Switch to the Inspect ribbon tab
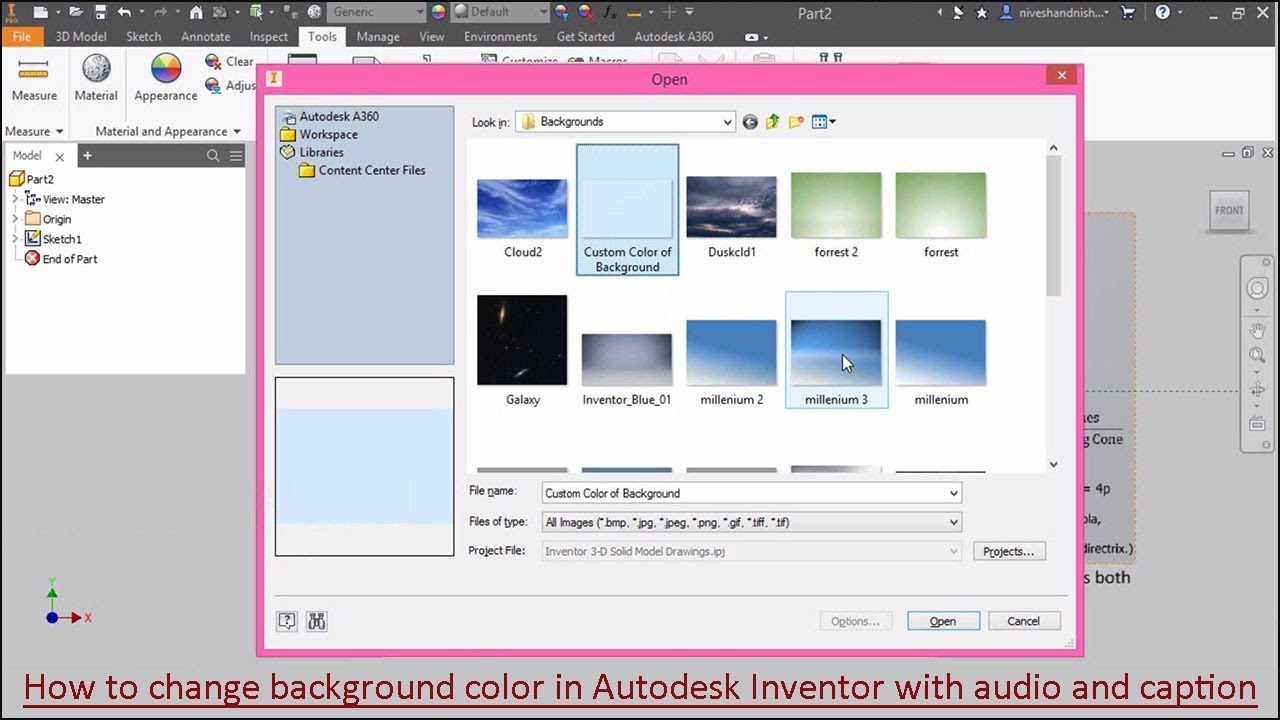 click(x=269, y=36)
